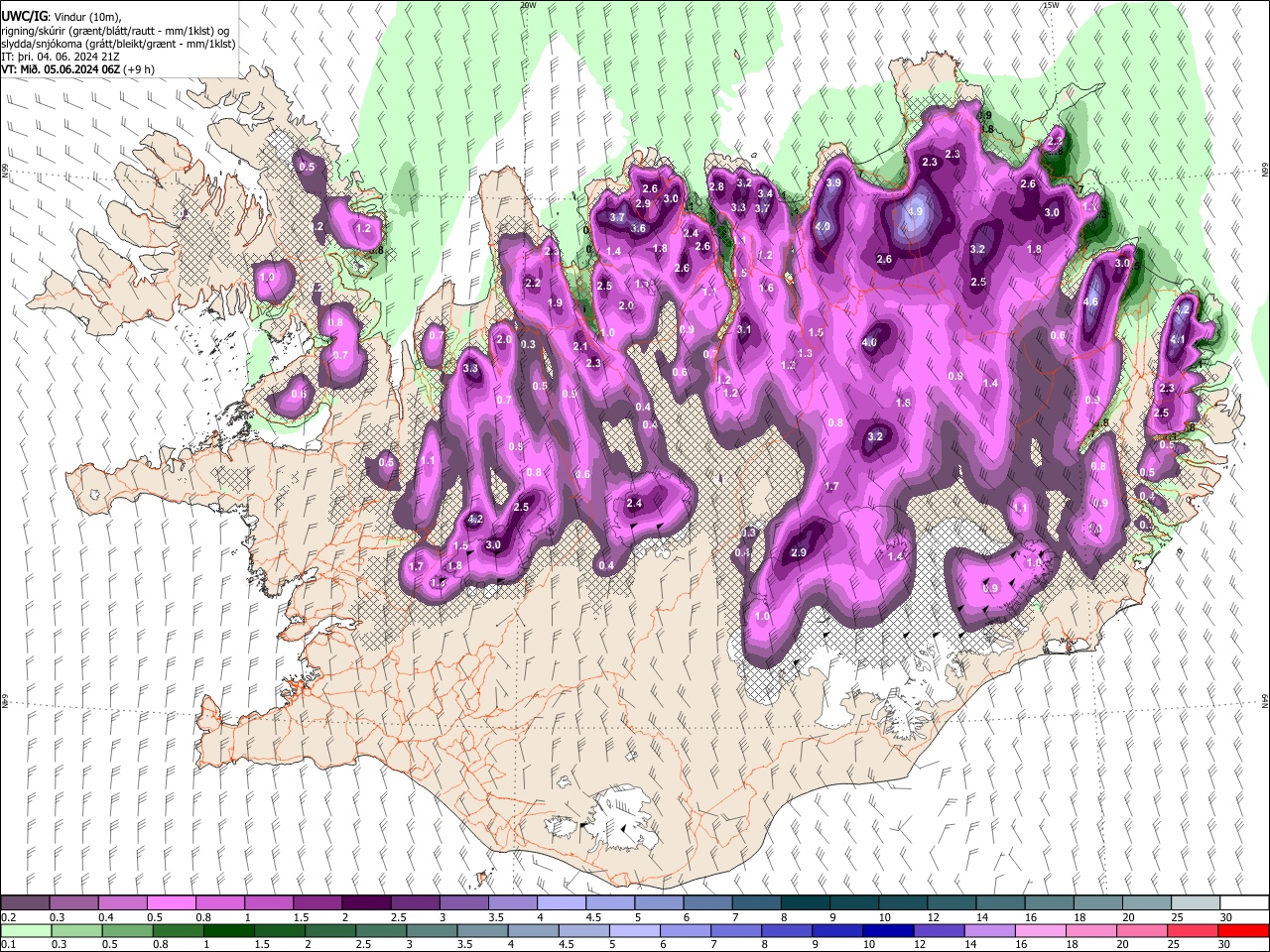Select the upper legend swatch between 1 and 1.5
1270x952 pixels.
(x=269, y=903)
